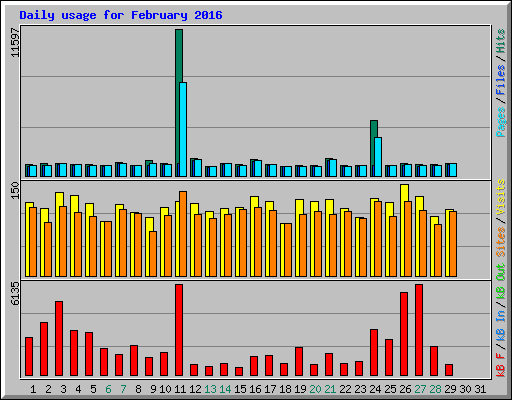Click the cyan pages bar for day 21
512x400 pixels.
pyautogui.click(x=333, y=168)
